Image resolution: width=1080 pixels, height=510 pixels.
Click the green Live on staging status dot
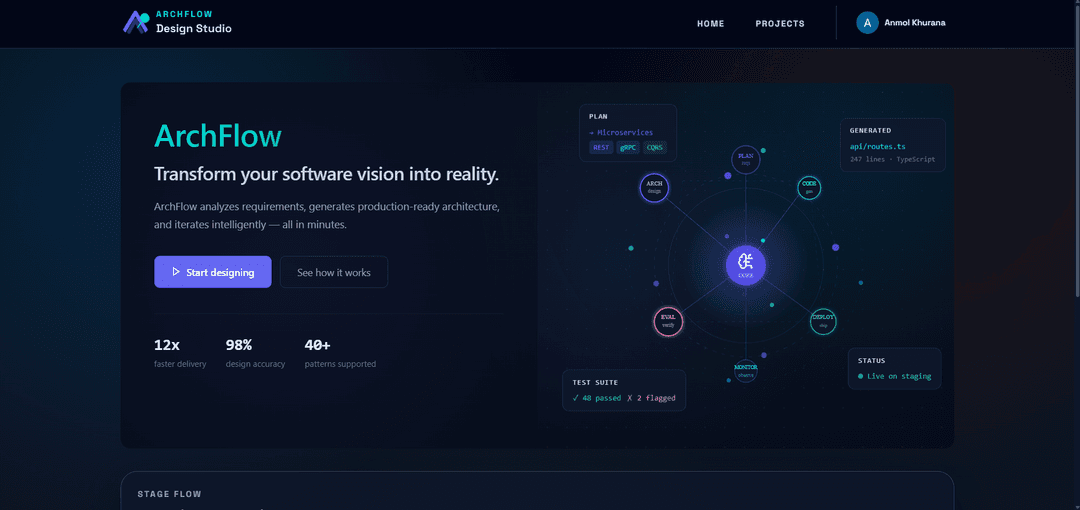tap(860, 376)
